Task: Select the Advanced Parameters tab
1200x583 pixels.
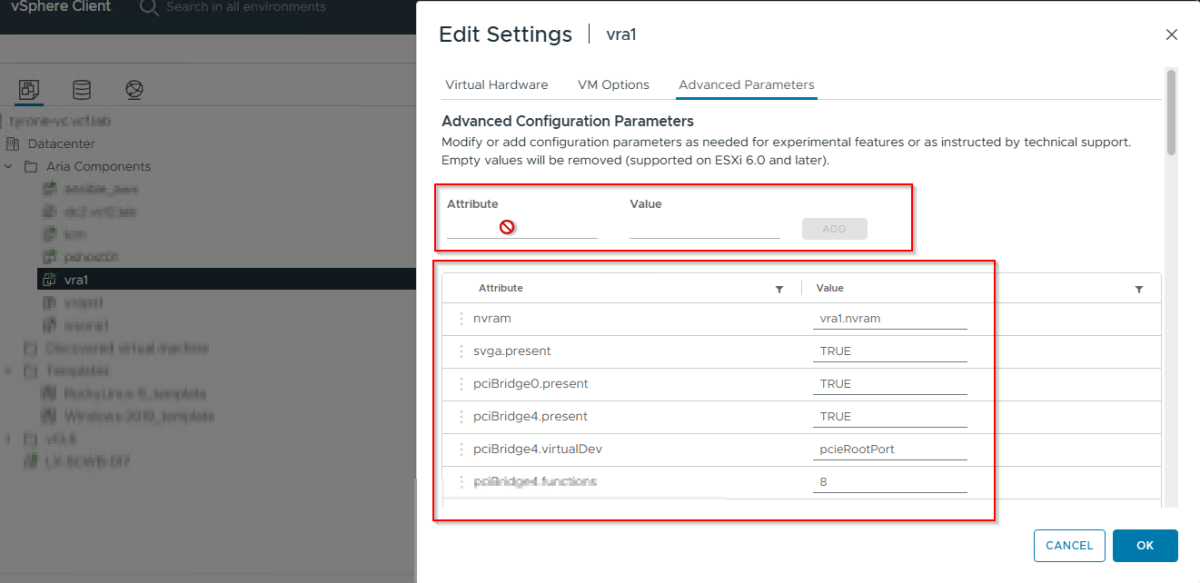Action: click(x=746, y=85)
